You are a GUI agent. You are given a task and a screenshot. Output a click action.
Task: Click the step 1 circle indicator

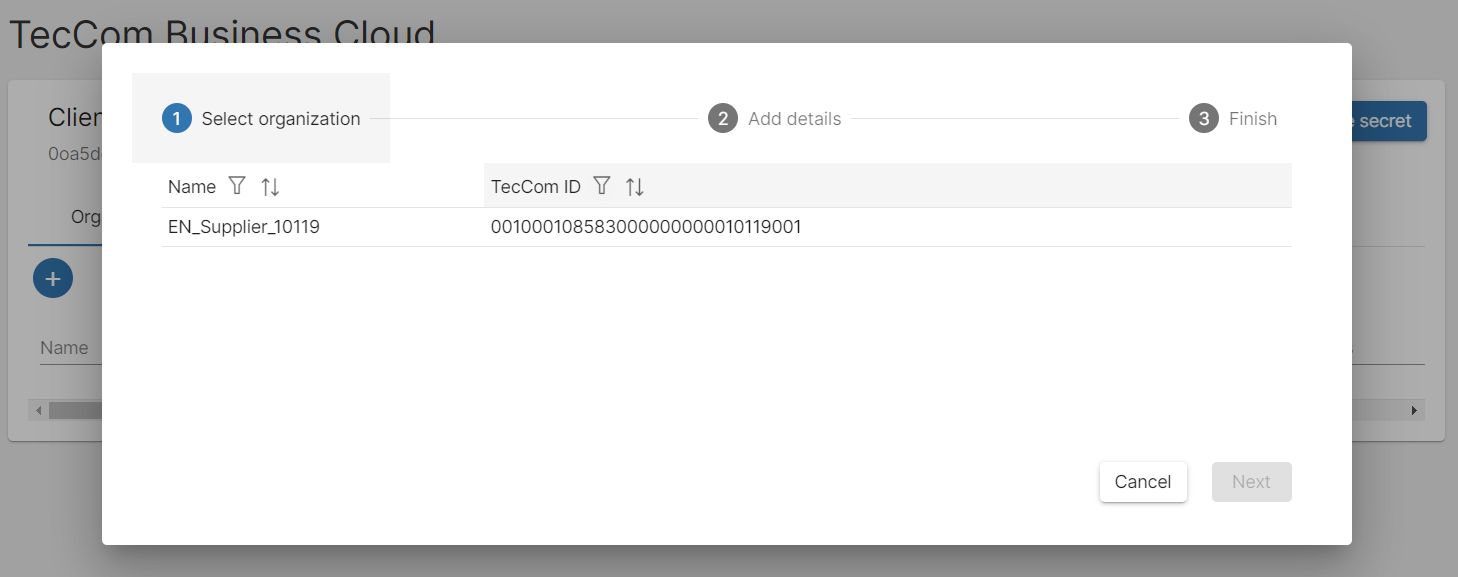(x=177, y=118)
